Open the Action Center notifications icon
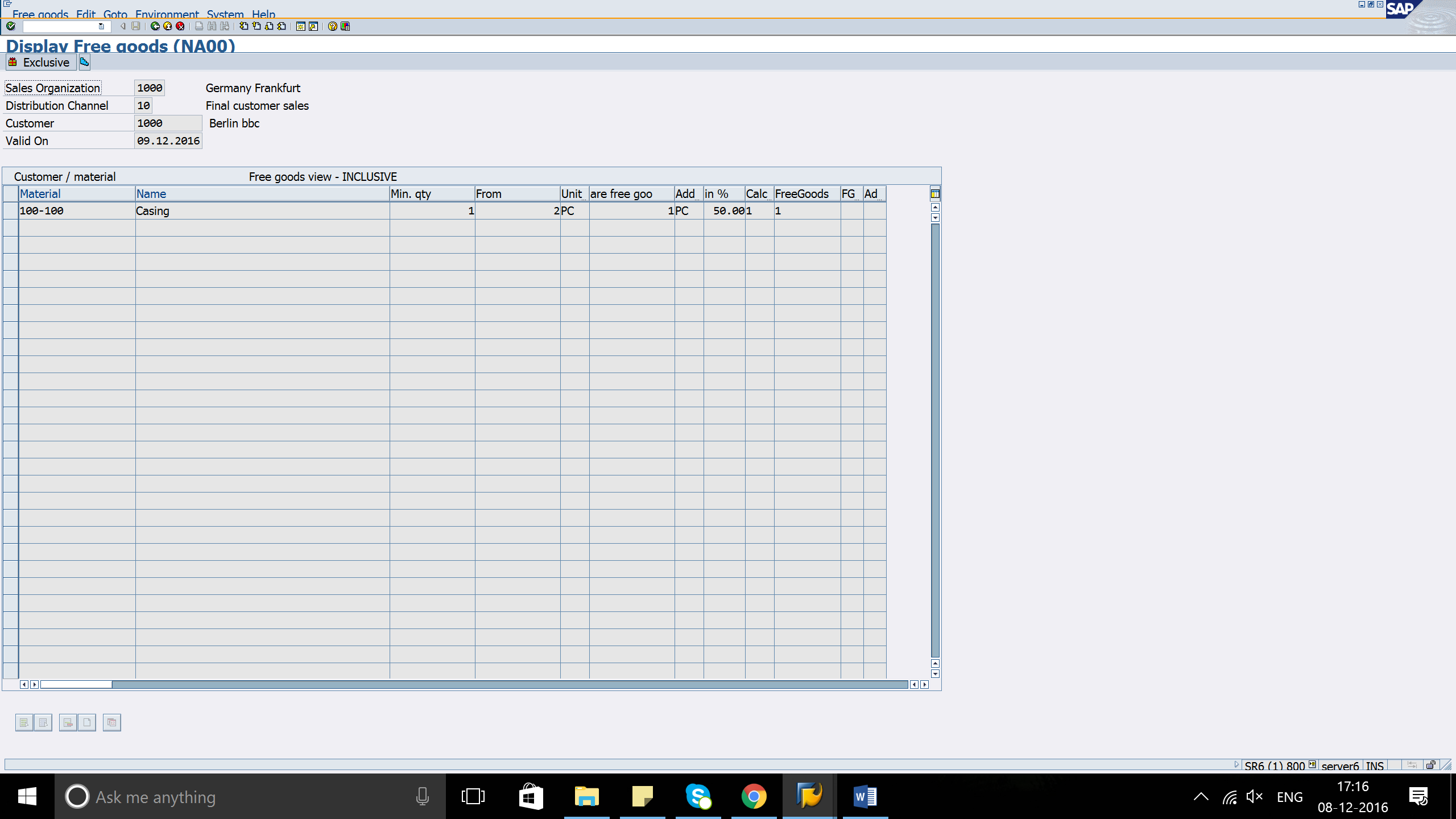1456x819 pixels. (1418, 796)
